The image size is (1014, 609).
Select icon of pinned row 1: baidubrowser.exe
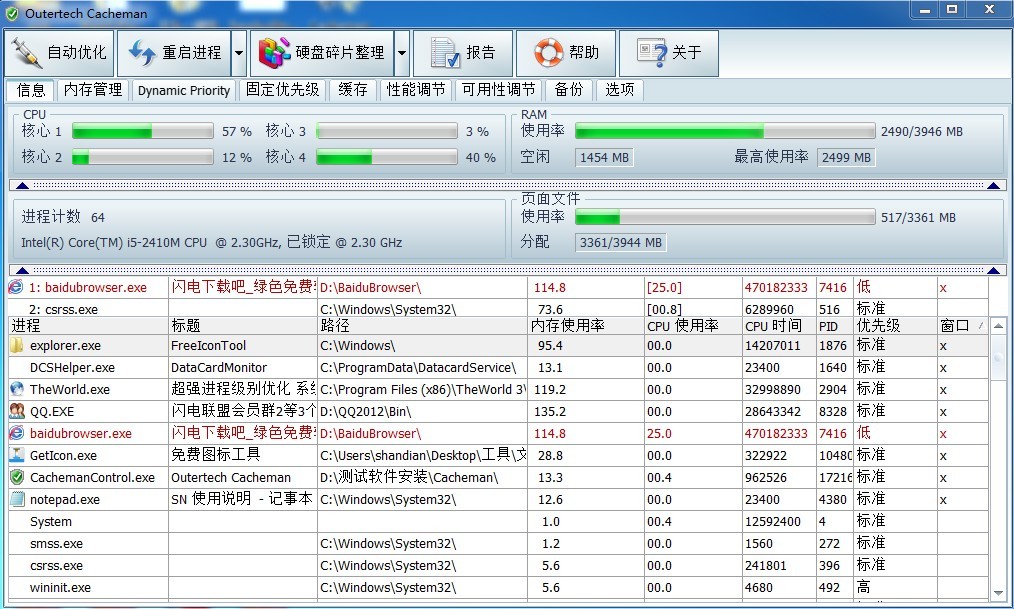[x=16, y=287]
